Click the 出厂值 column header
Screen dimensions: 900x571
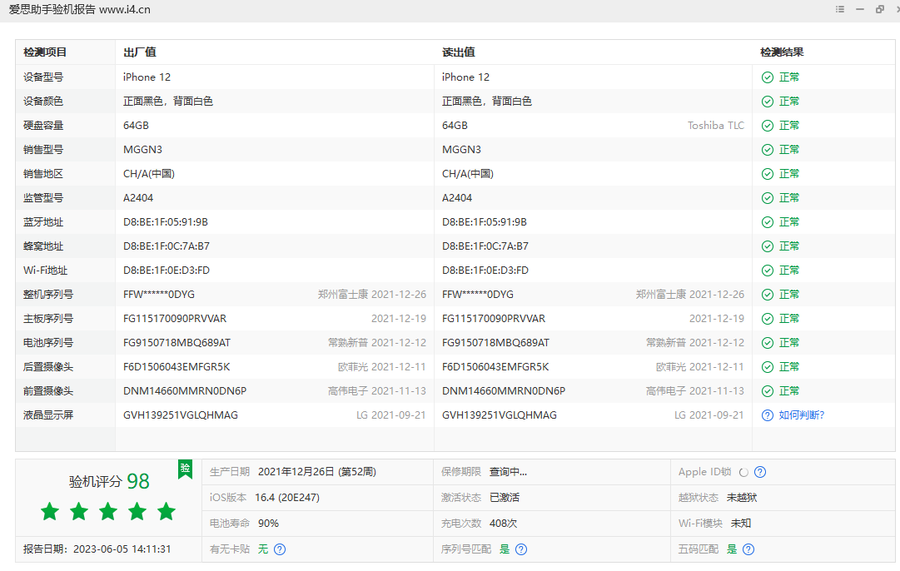click(139, 52)
